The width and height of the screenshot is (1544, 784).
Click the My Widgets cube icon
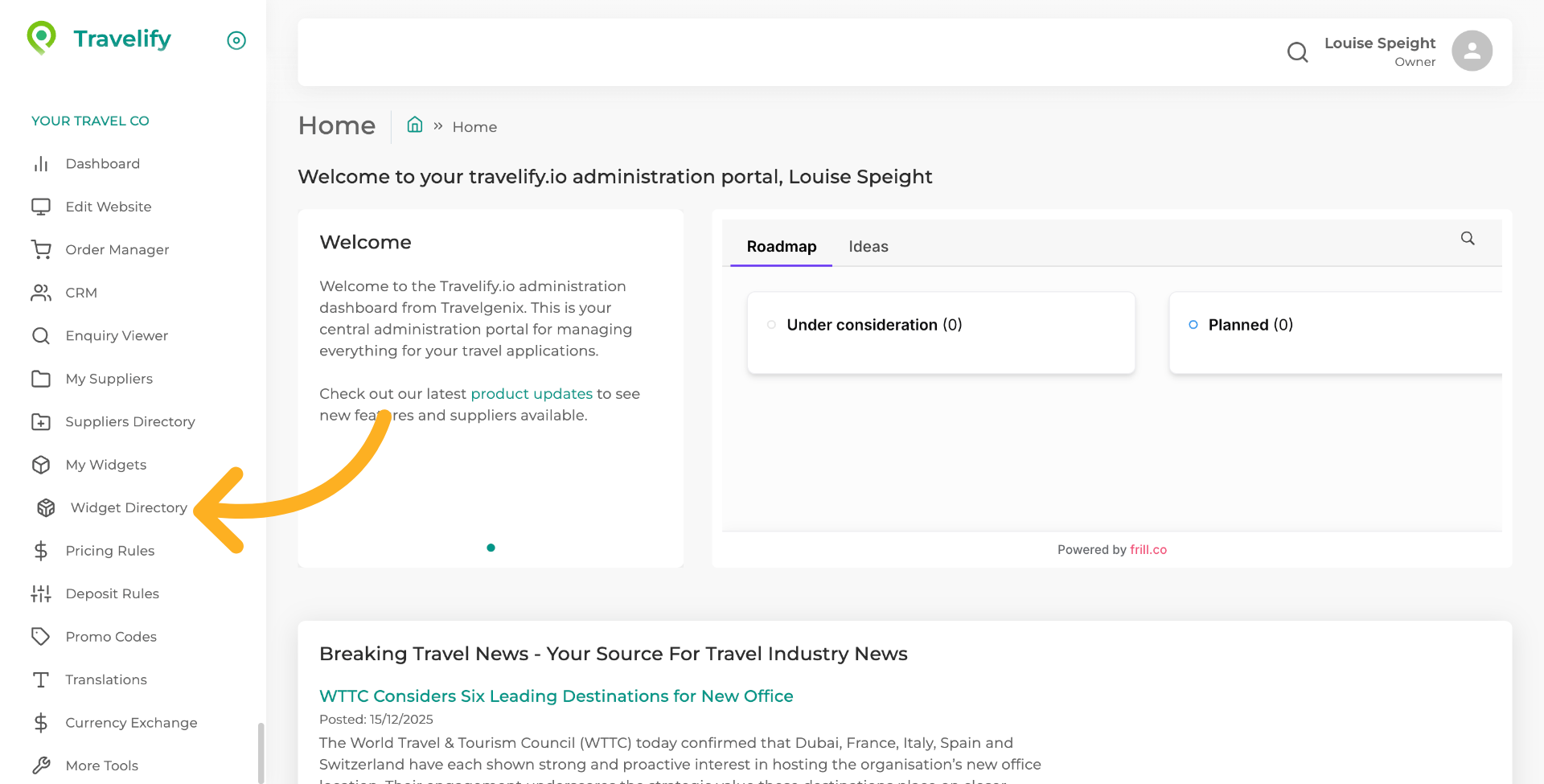tap(41, 465)
